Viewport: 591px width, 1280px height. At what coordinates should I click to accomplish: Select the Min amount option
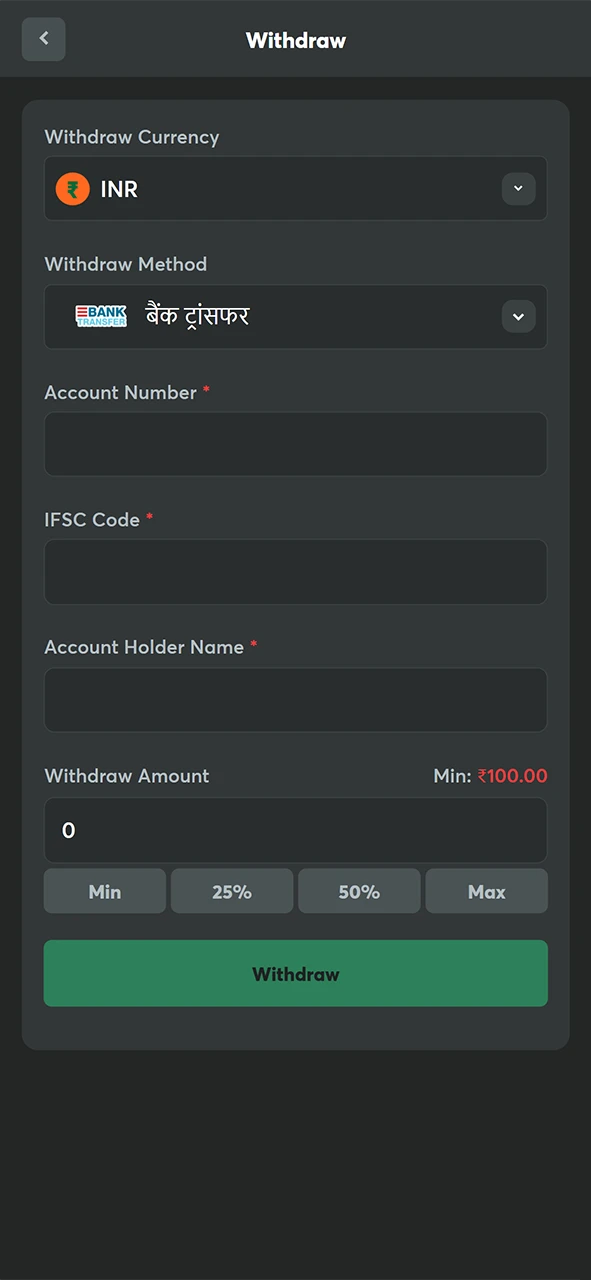point(104,891)
